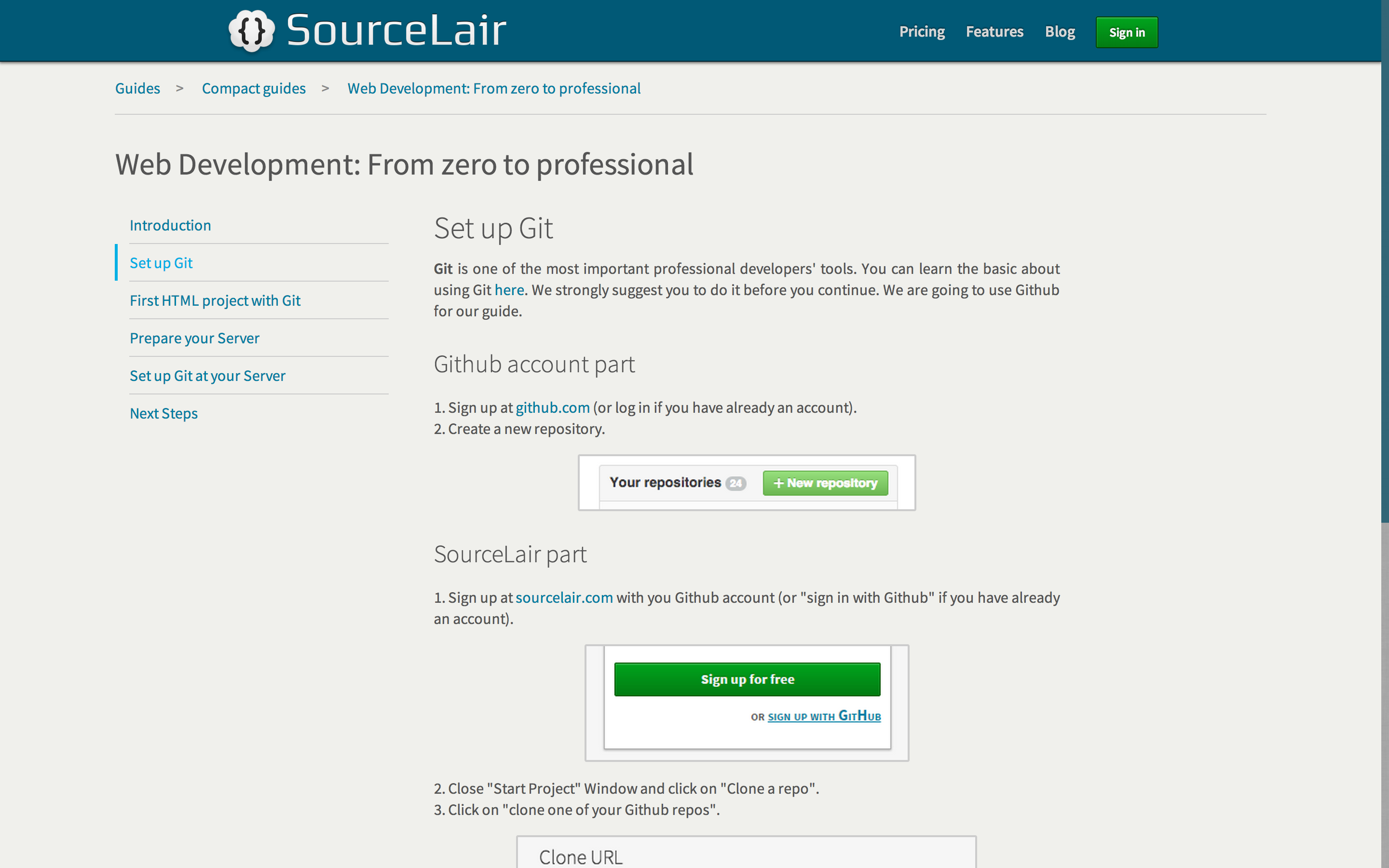This screenshot has height=868, width=1389.
Task: Open the Web Development breadcrumb link
Action: tap(493, 88)
